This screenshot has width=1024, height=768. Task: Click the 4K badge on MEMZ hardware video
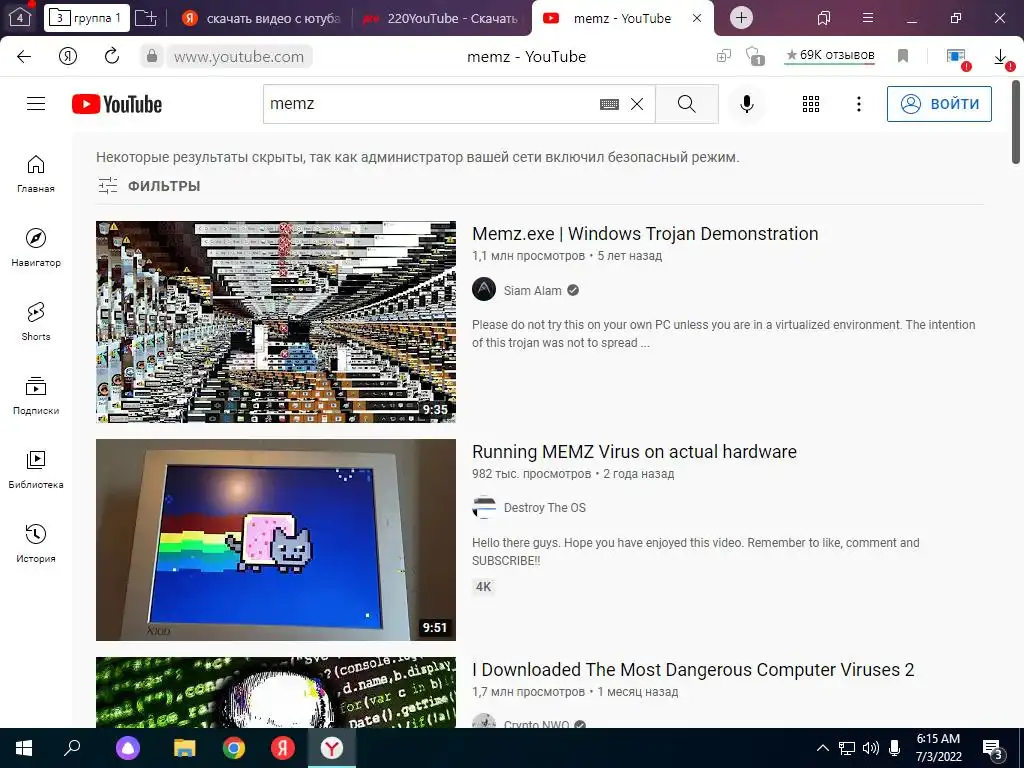(483, 586)
